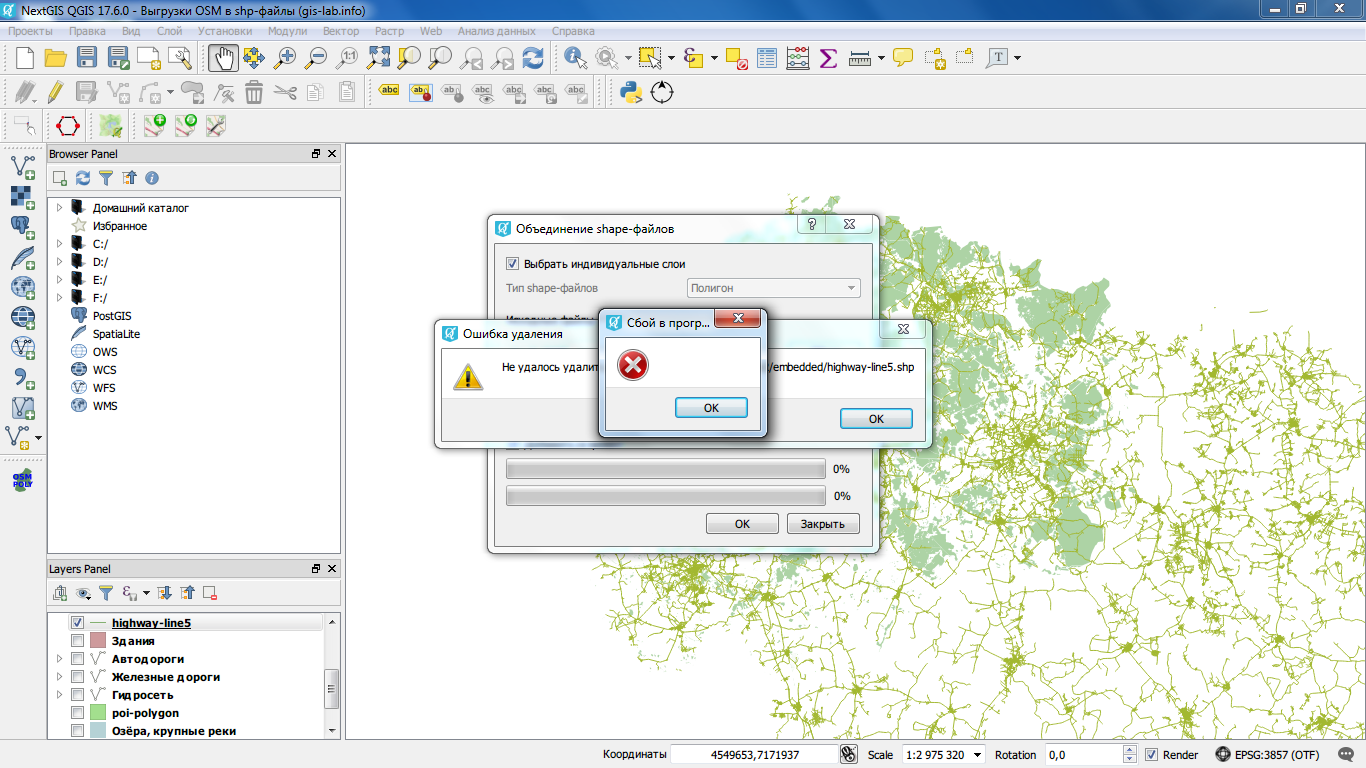The height and width of the screenshot is (768, 1366).
Task: Open the Модули menu
Action: coord(287,31)
